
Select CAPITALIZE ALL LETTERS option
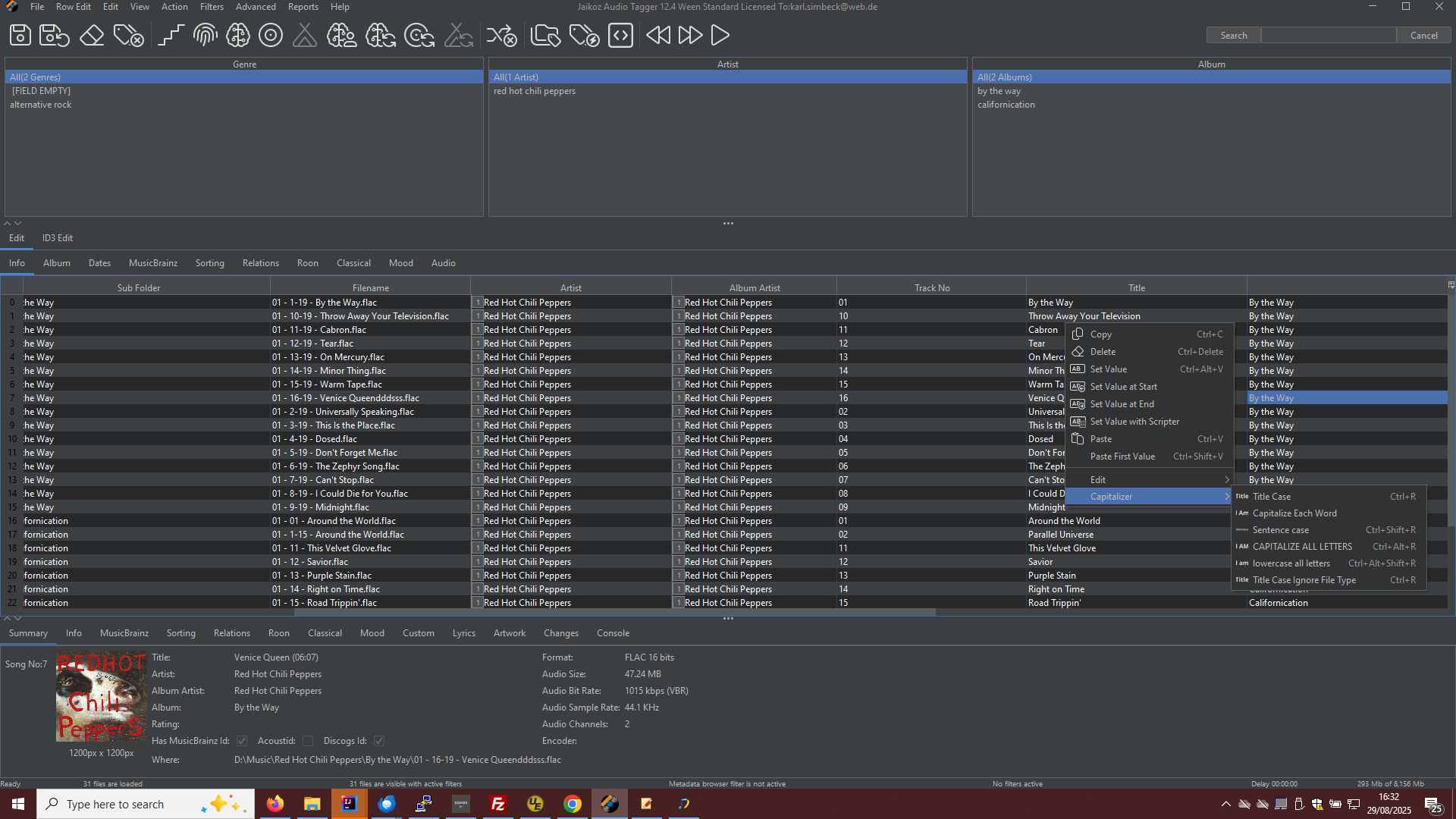coord(1329,547)
